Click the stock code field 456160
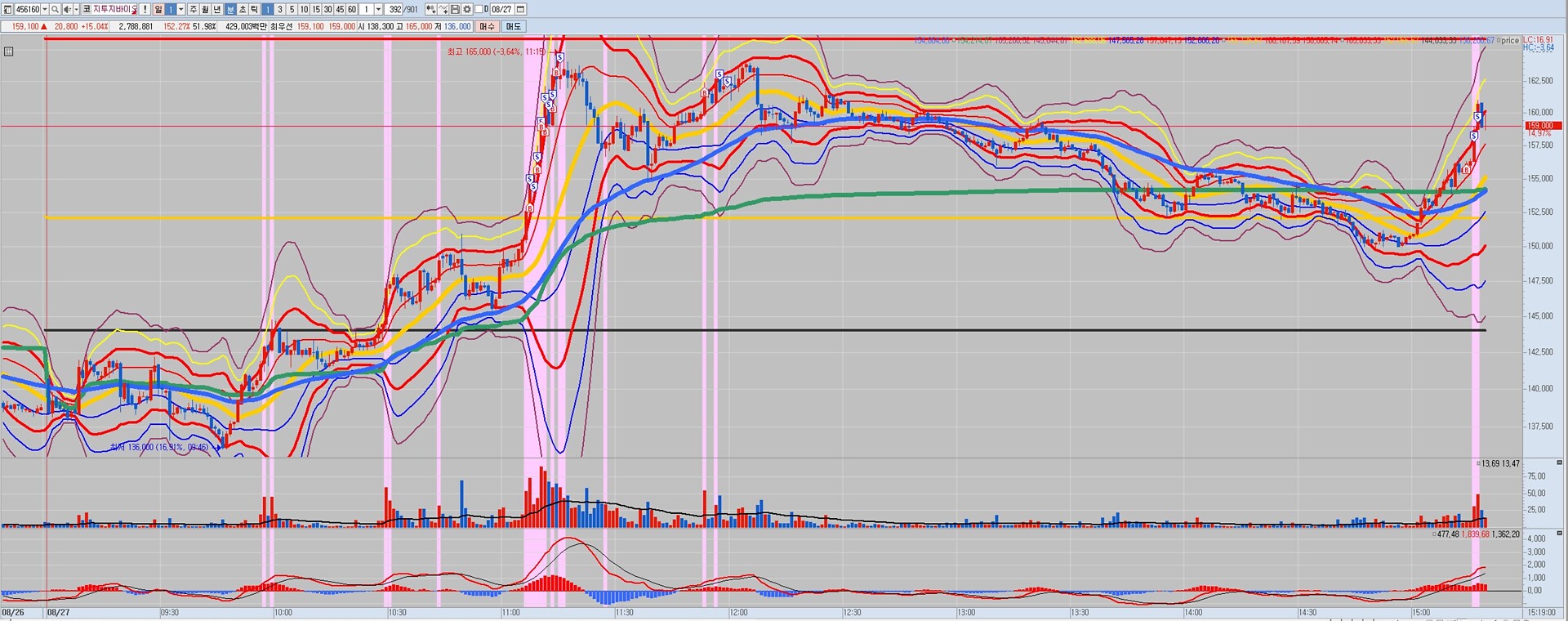This screenshot has width=1568, height=621. [28, 9]
